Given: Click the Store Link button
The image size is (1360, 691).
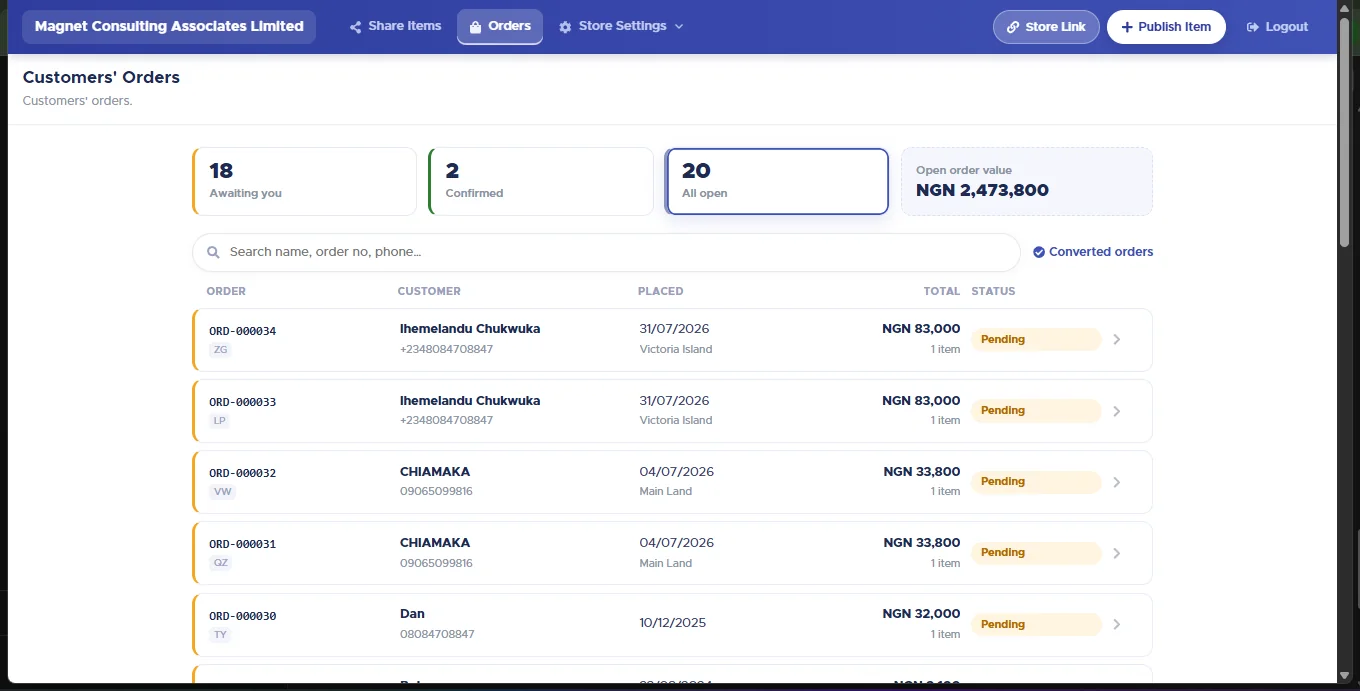Looking at the screenshot, I should coord(1046,27).
